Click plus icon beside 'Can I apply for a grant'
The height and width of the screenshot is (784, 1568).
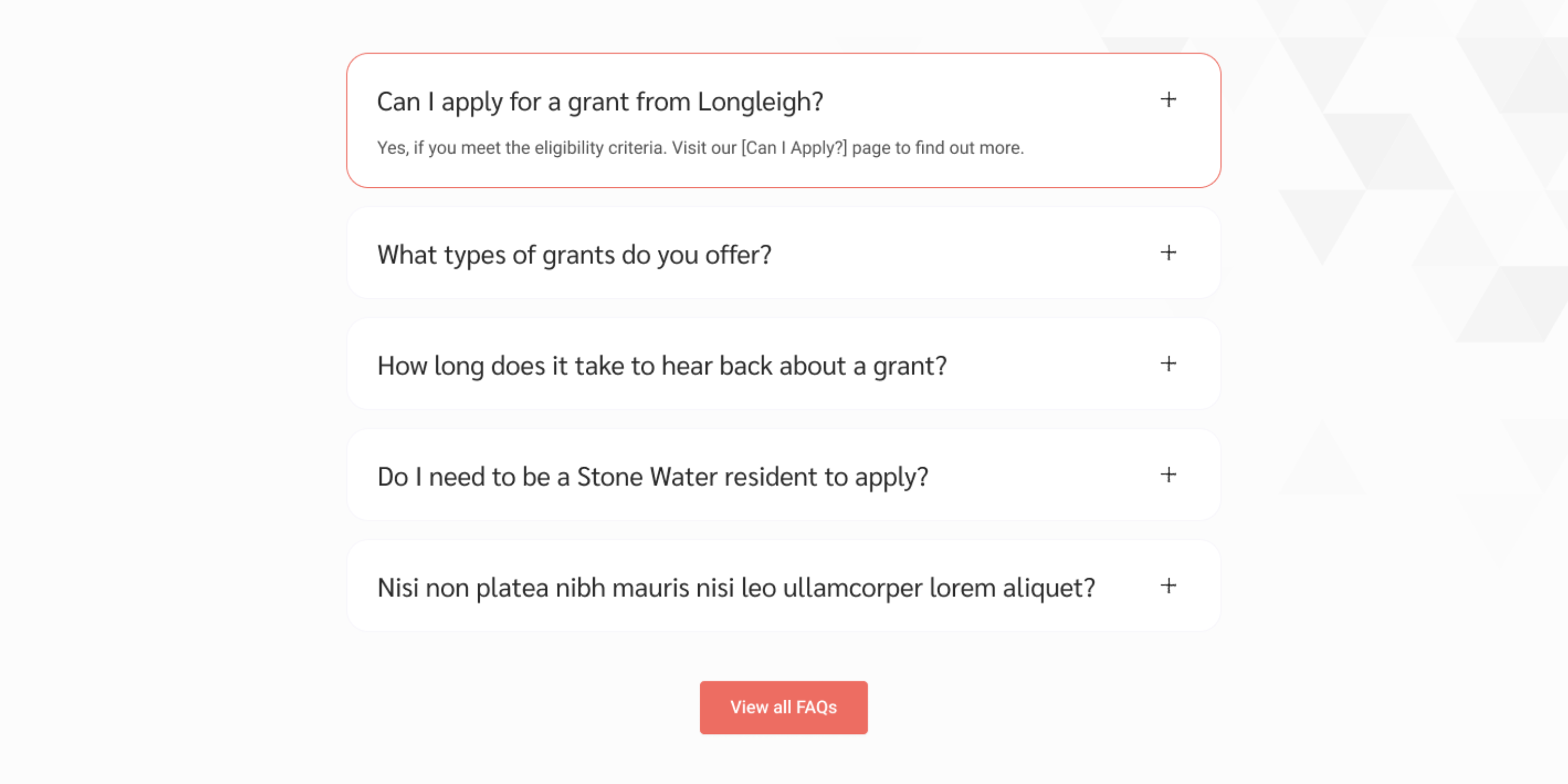tap(1167, 100)
